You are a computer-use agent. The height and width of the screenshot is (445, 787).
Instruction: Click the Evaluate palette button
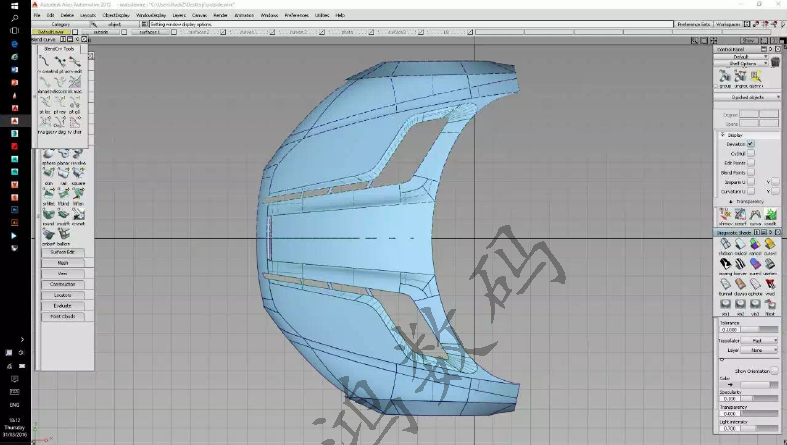(63, 306)
